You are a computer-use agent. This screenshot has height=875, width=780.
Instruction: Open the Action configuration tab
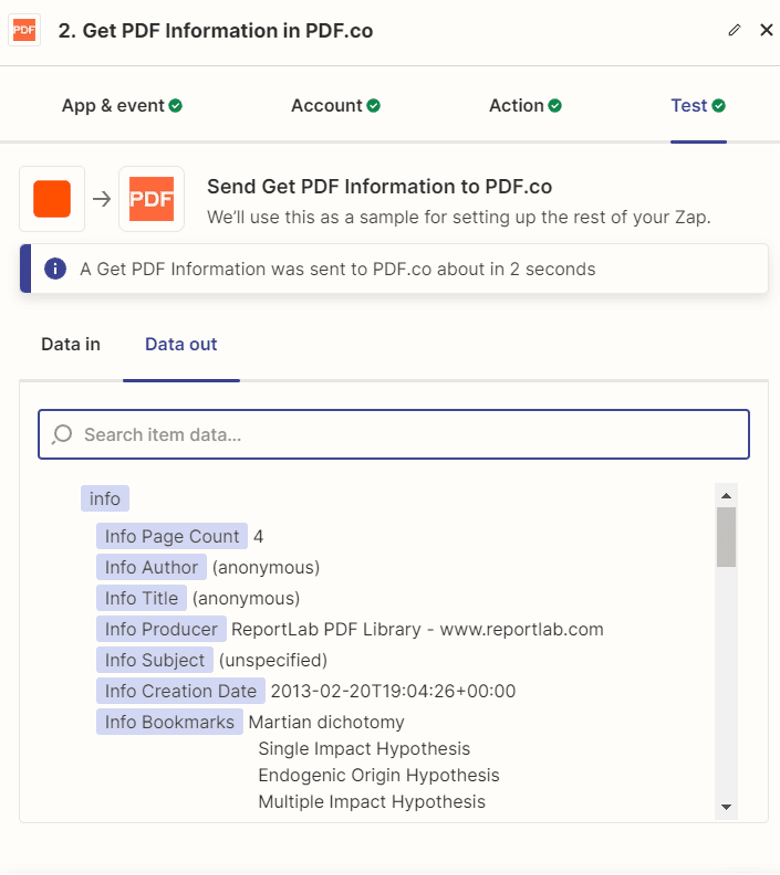(514, 104)
